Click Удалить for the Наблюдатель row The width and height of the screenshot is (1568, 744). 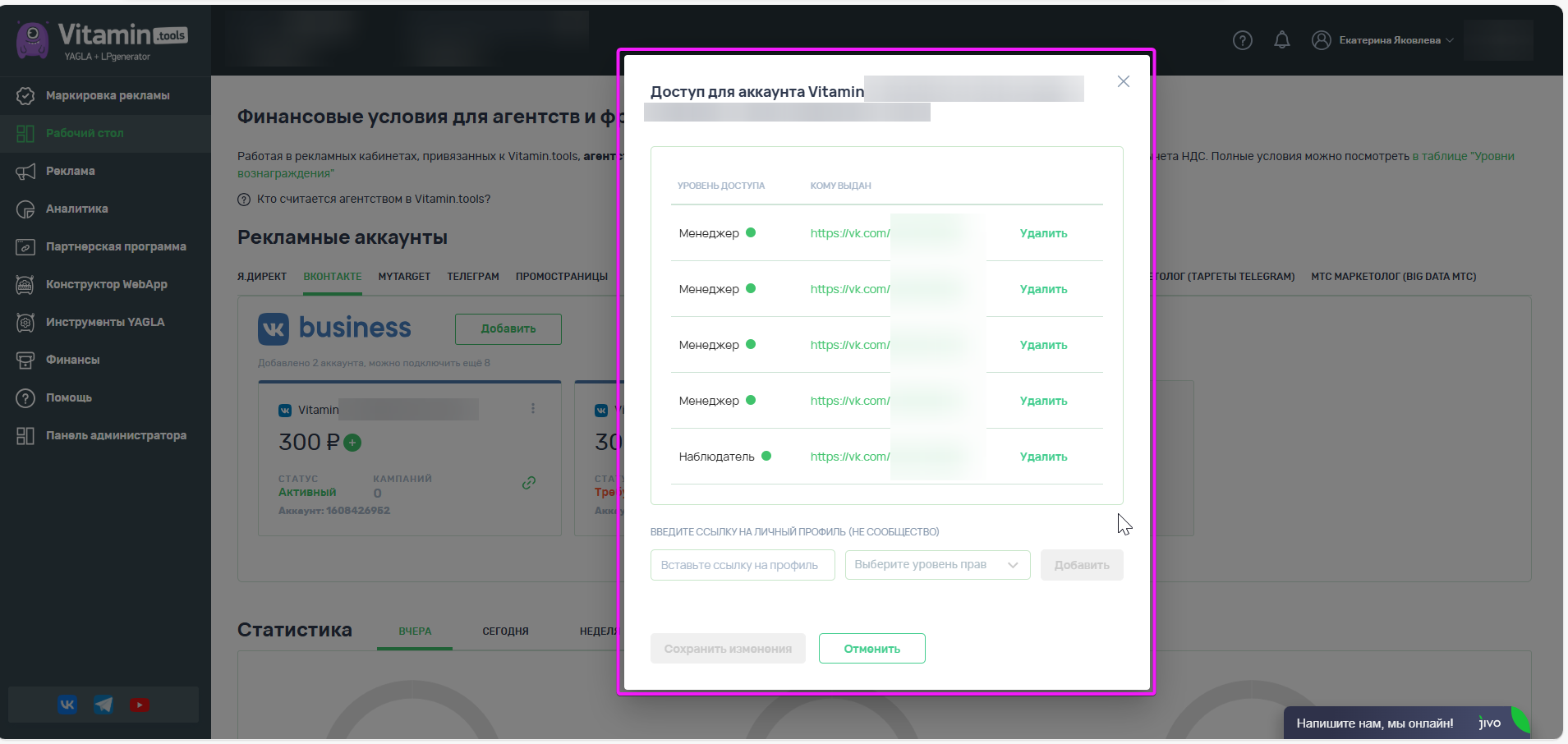(x=1043, y=457)
